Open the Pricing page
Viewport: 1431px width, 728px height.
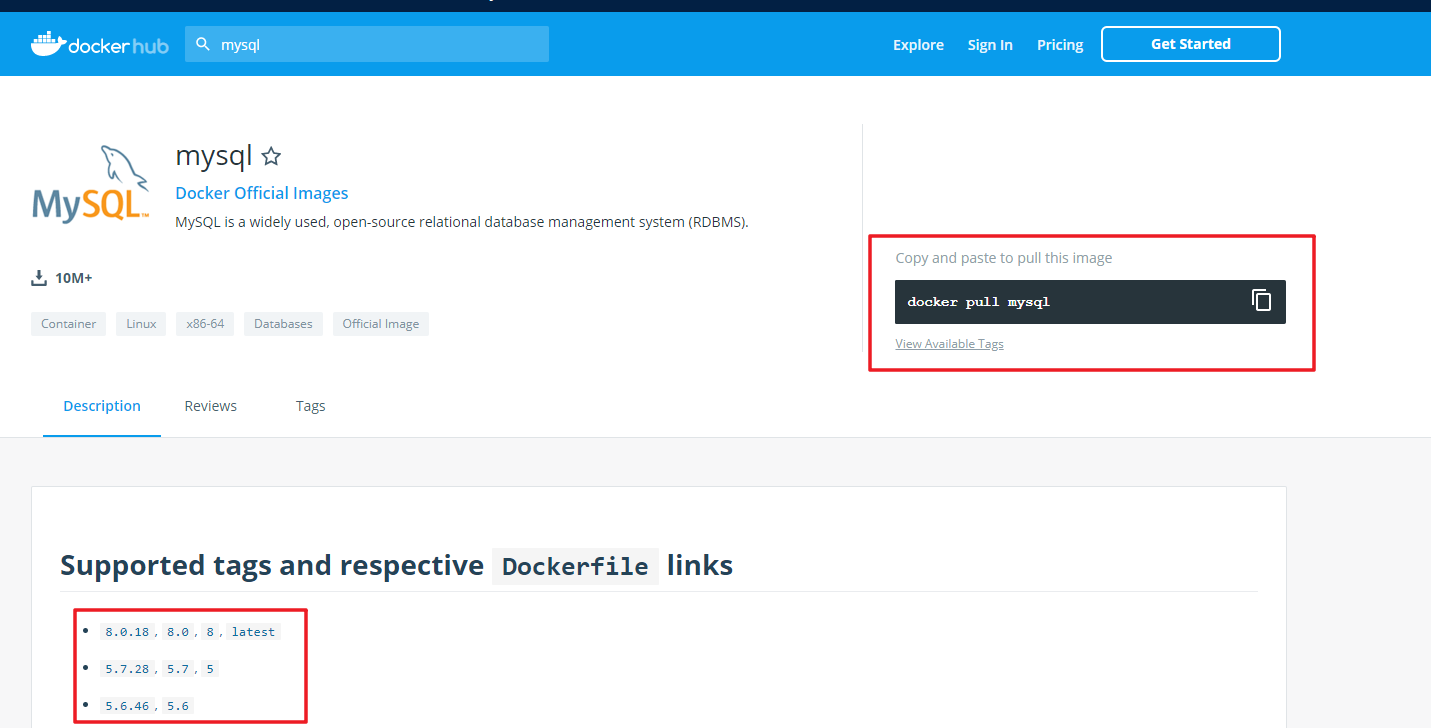[x=1060, y=45]
